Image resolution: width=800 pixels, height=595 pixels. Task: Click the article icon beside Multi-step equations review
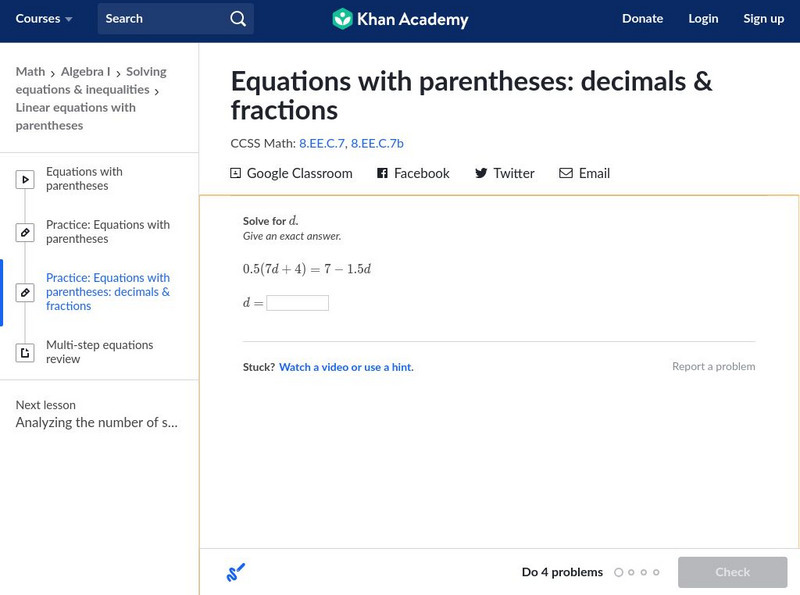(x=26, y=352)
